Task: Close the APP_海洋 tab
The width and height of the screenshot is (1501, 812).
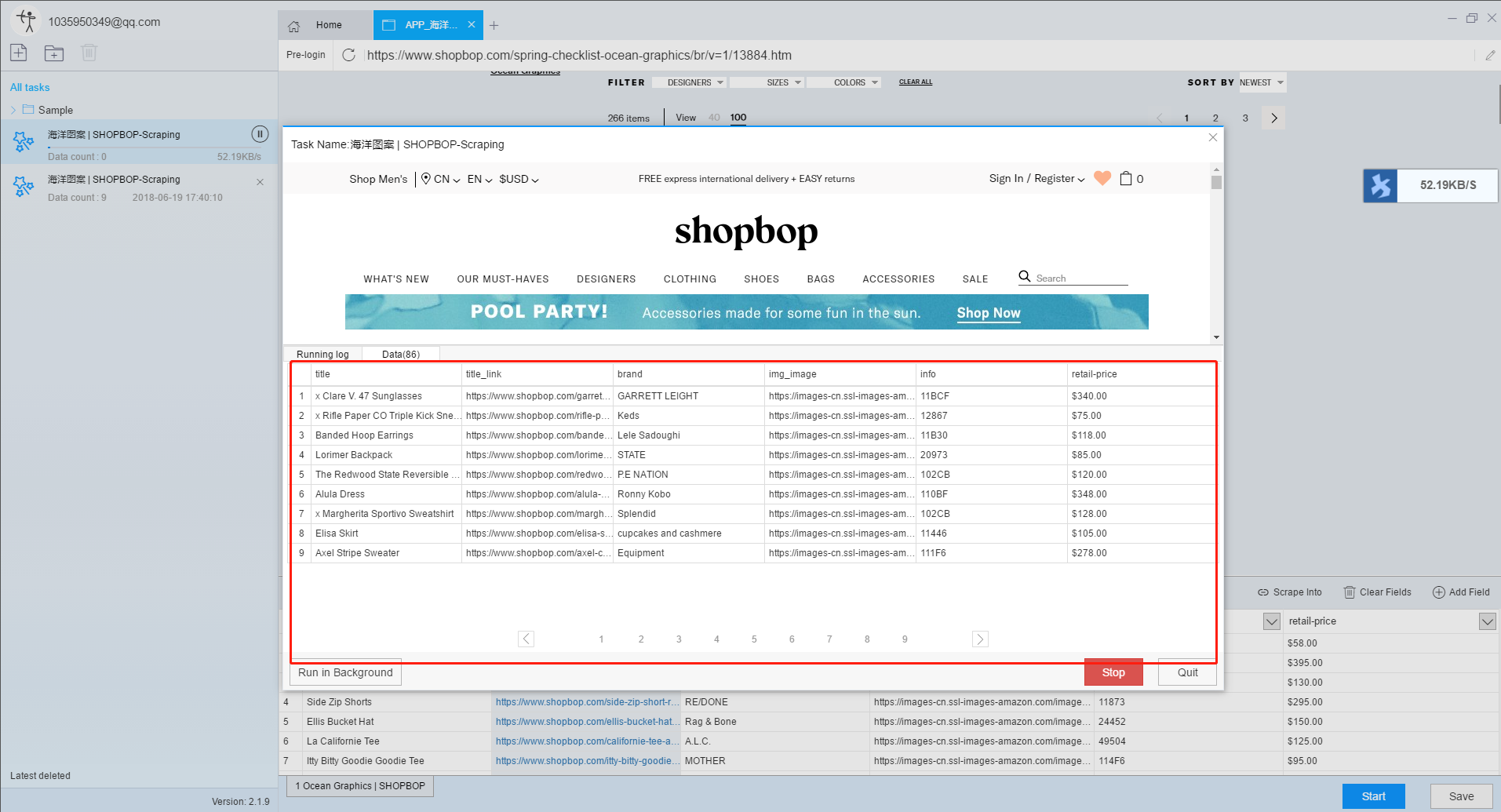Action: pyautogui.click(x=472, y=25)
